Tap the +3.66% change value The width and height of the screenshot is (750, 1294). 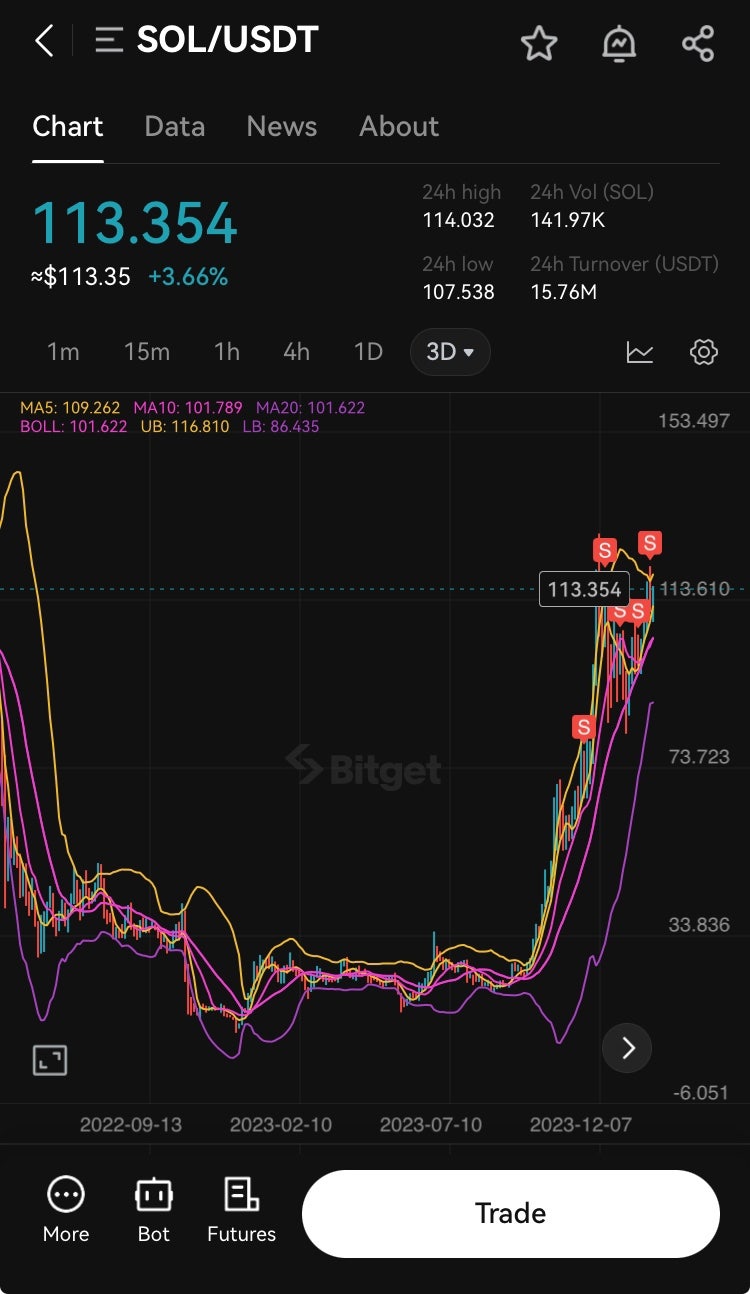coord(188,277)
